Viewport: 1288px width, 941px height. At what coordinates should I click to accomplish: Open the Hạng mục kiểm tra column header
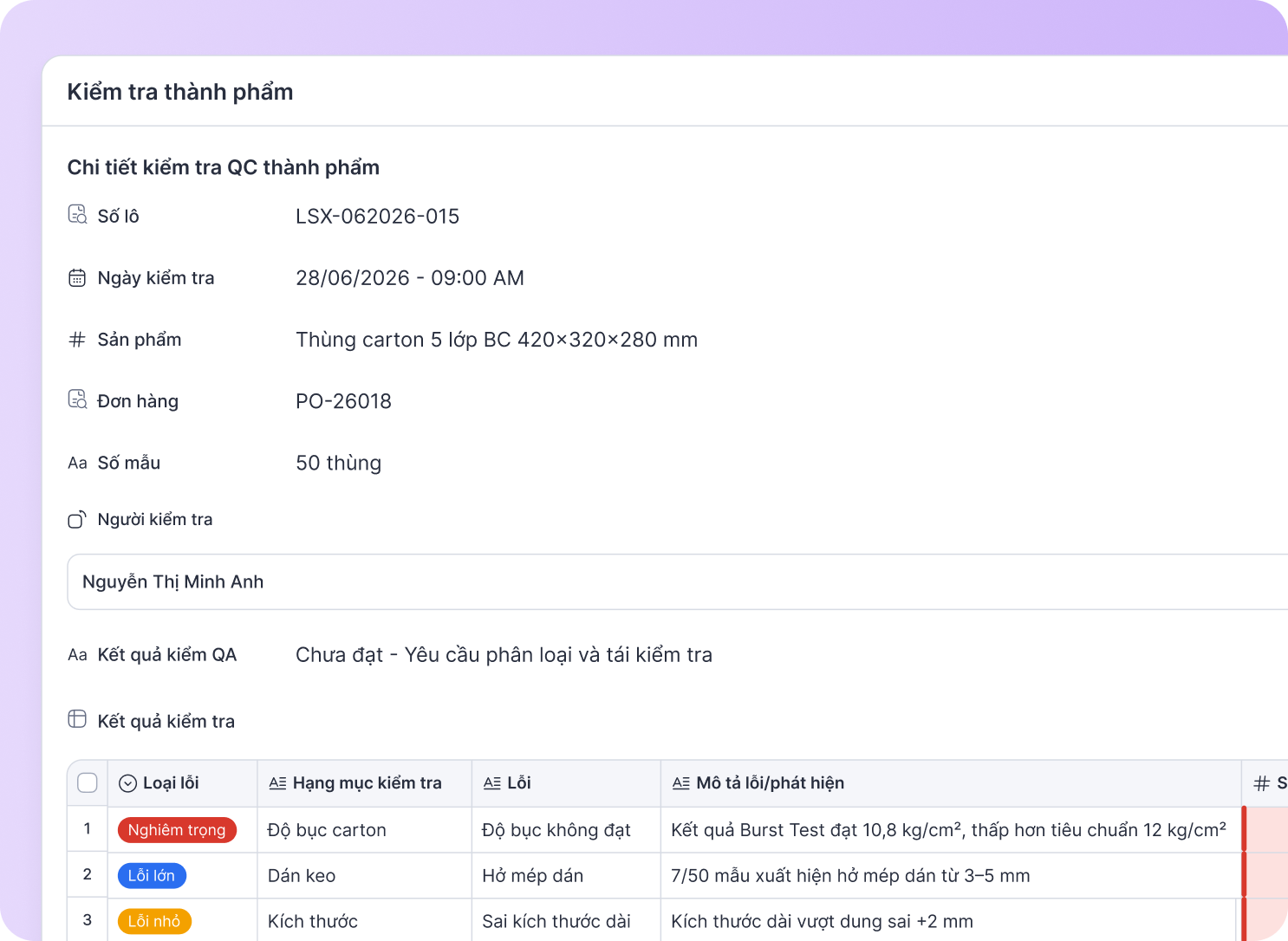365,783
